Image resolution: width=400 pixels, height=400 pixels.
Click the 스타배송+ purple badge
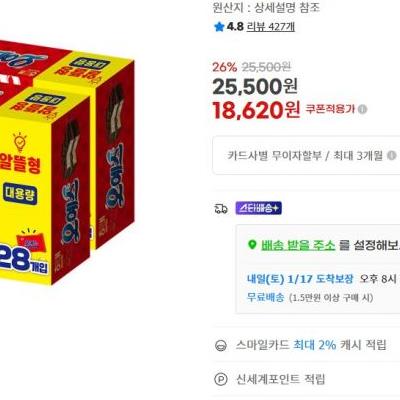click(x=259, y=208)
